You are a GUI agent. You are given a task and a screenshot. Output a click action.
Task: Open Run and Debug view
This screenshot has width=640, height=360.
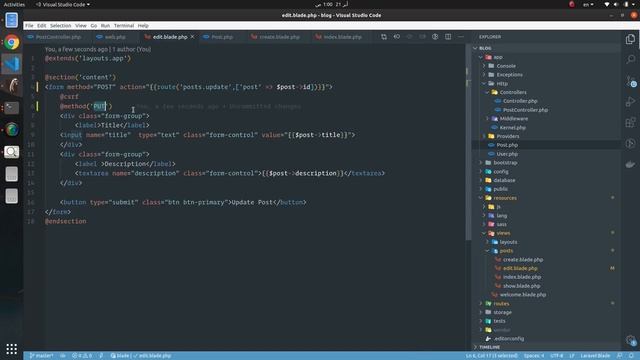(x=630, y=102)
